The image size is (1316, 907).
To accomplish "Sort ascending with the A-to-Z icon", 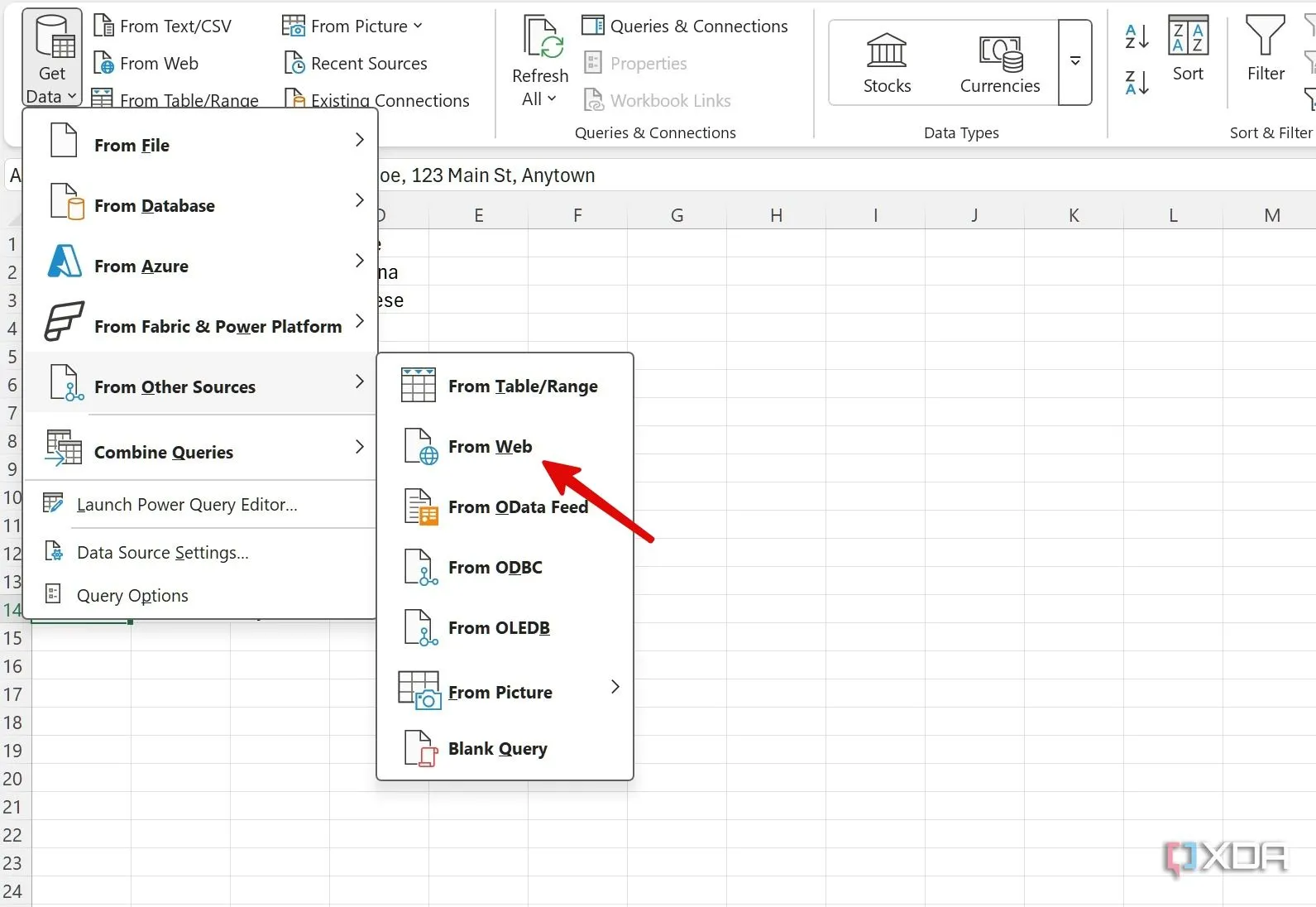I will click(1137, 36).
